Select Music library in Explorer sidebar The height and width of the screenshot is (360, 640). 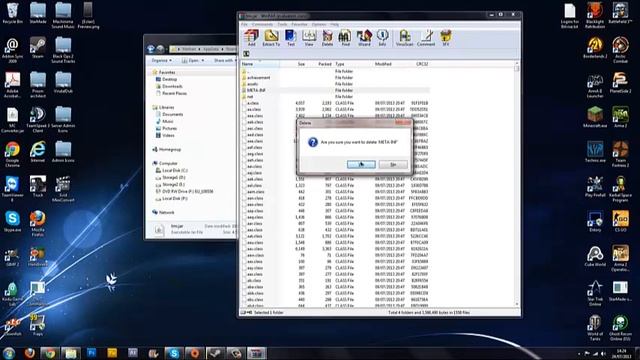tap(164, 121)
